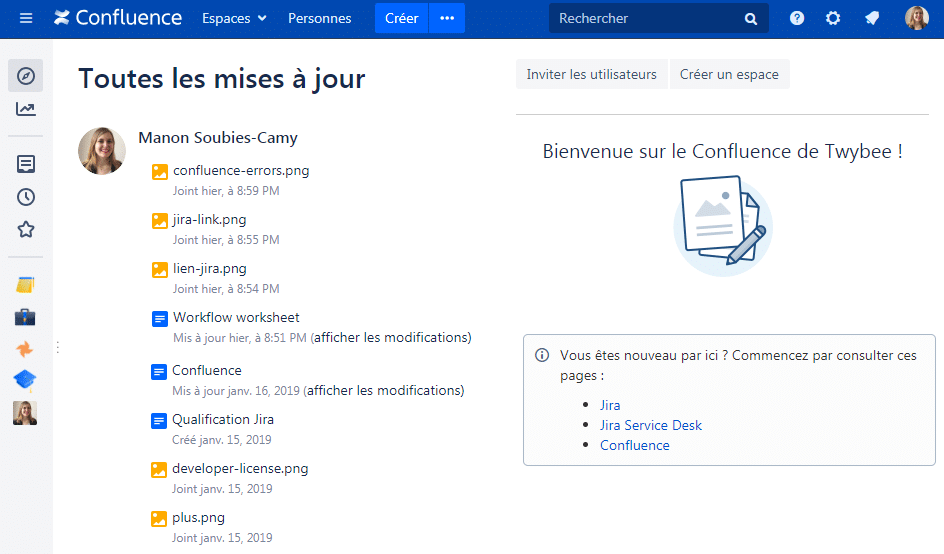Click the Créer button

pyautogui.click(x=402, y=19)
